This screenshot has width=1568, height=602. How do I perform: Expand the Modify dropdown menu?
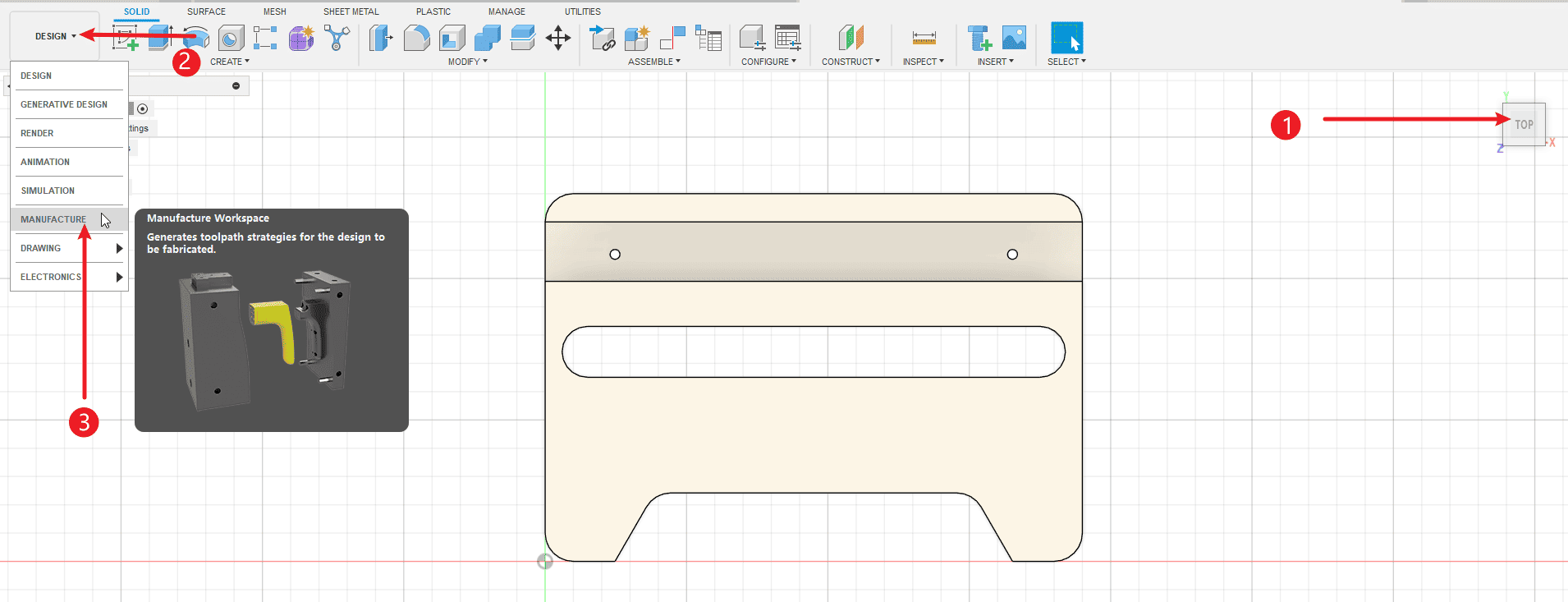point(467,62)
